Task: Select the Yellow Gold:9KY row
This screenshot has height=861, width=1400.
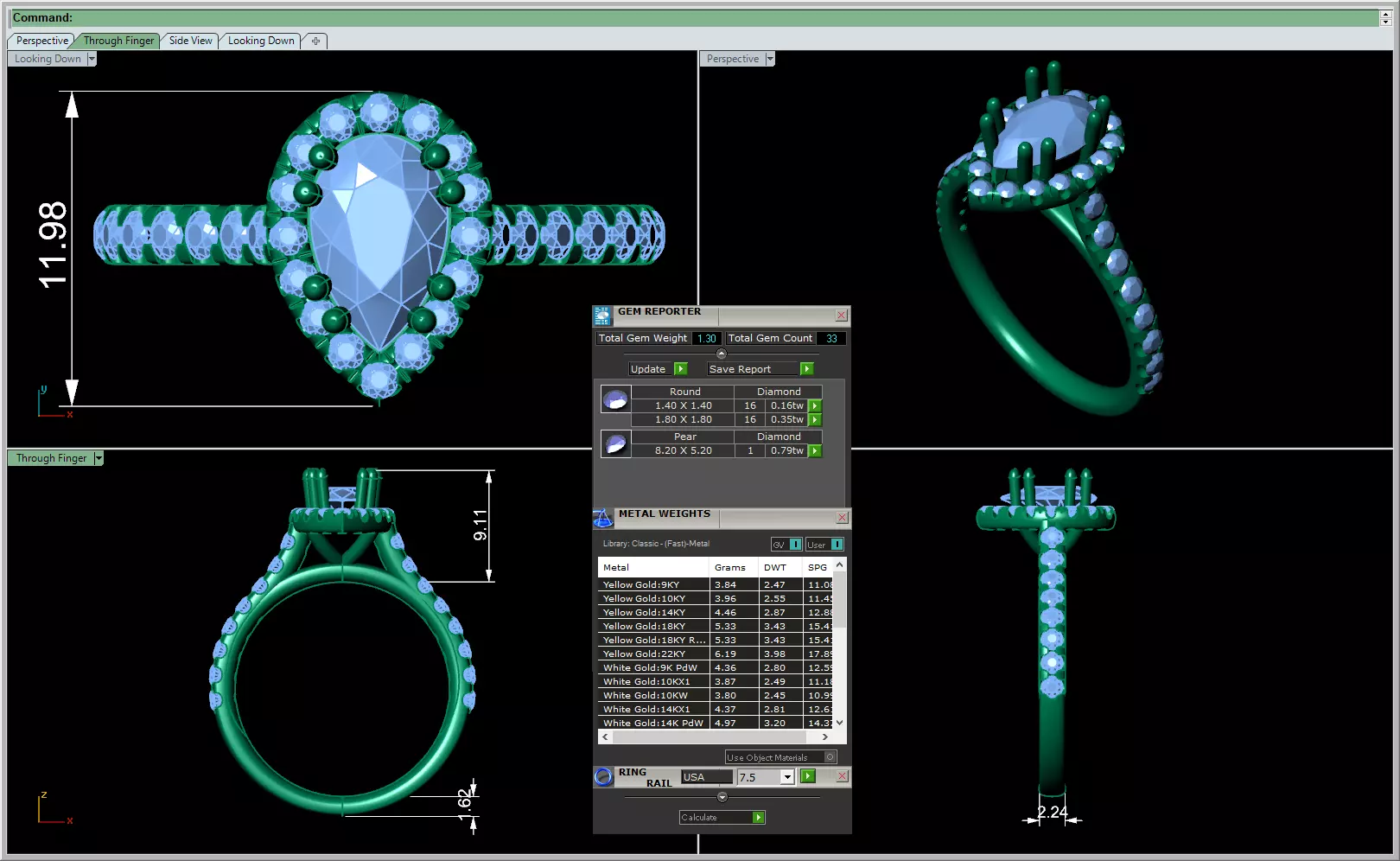Action: (716, 585)
